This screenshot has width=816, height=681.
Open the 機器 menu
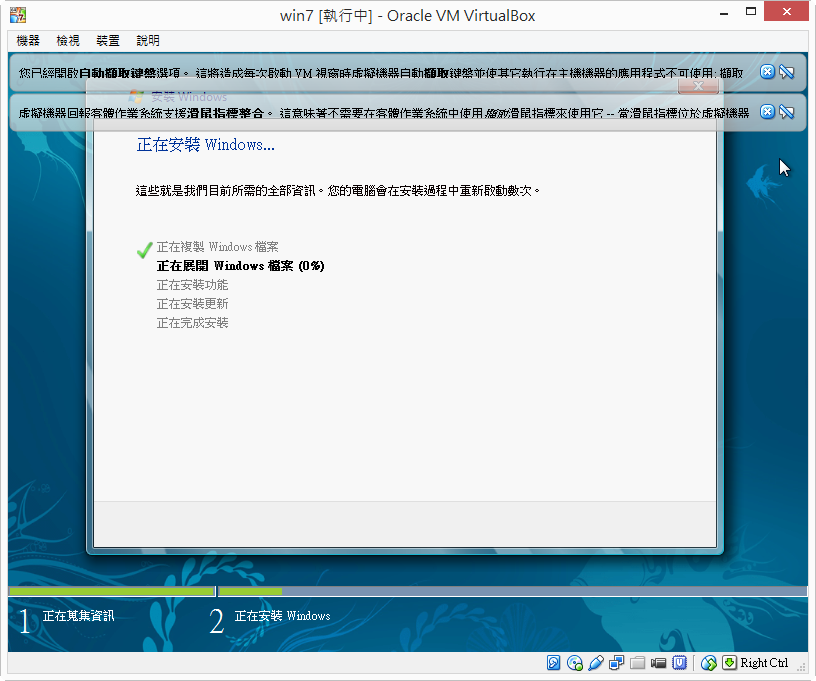28,41
